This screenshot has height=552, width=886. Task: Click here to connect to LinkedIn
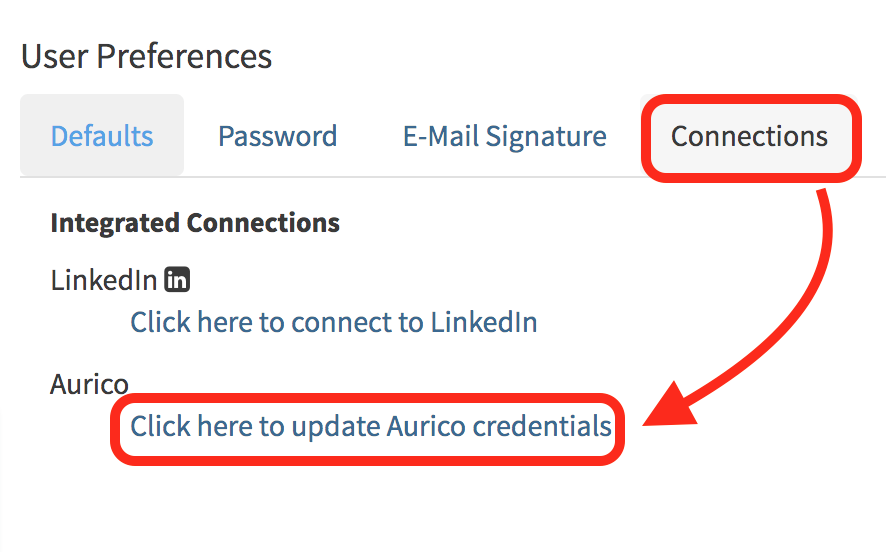pyautogui.click(x=334, y=322)
